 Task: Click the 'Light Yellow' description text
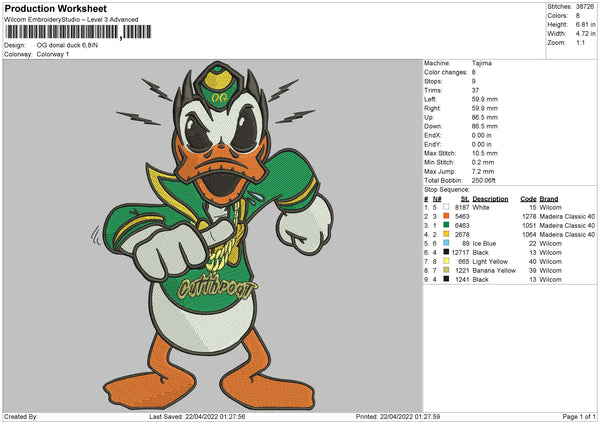coord(490,262)
